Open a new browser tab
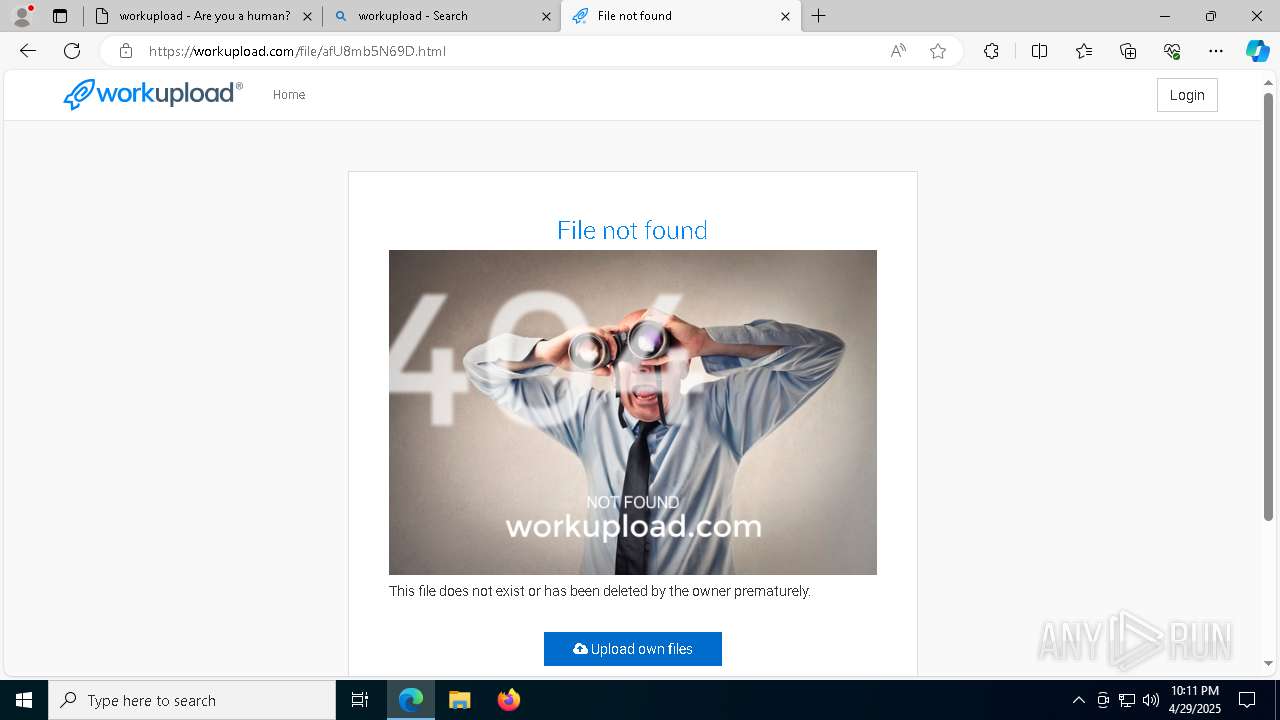 pos(819,16)
